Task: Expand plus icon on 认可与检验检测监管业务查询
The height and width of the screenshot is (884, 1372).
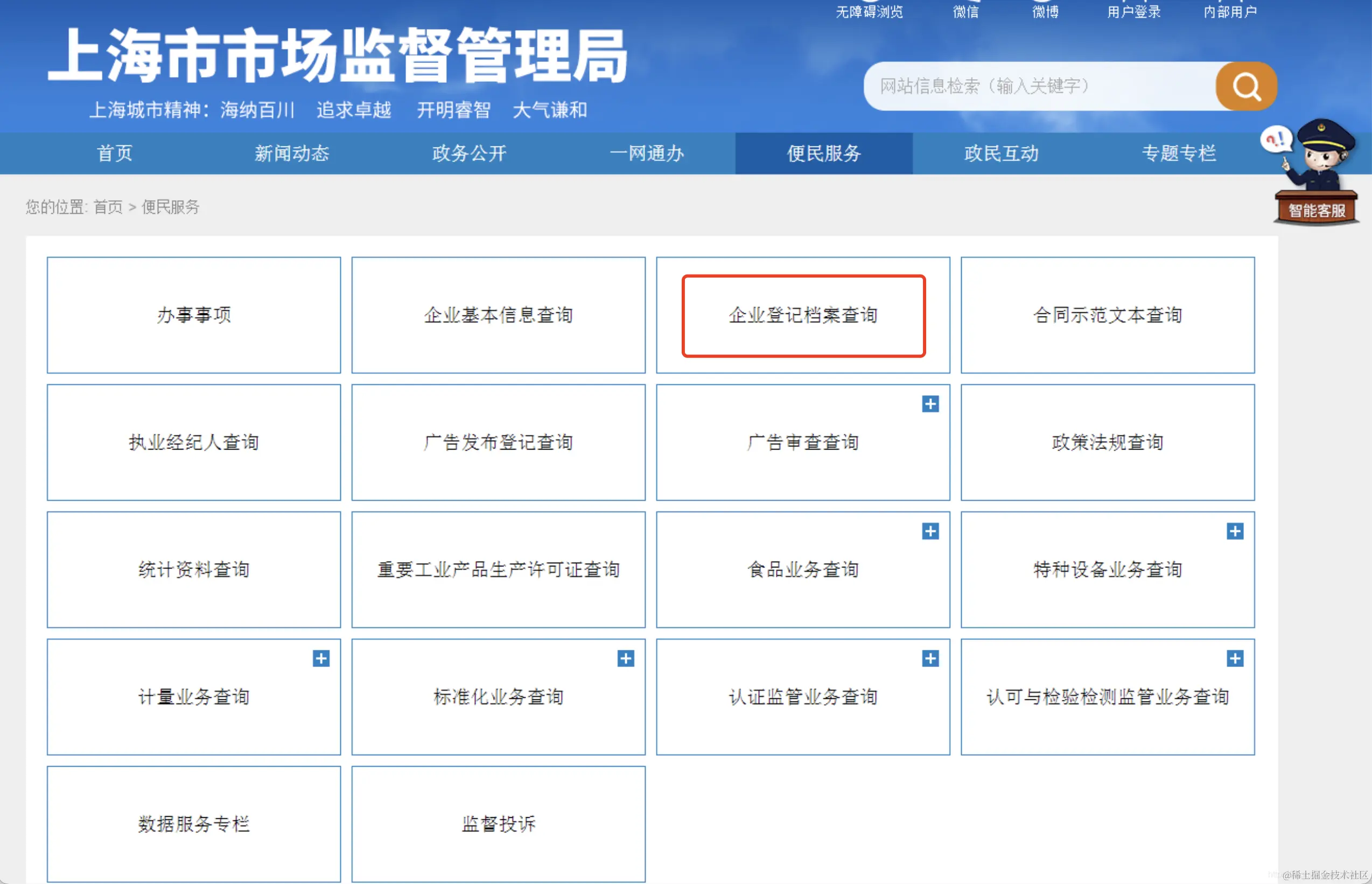Action: coord(1235,658)
